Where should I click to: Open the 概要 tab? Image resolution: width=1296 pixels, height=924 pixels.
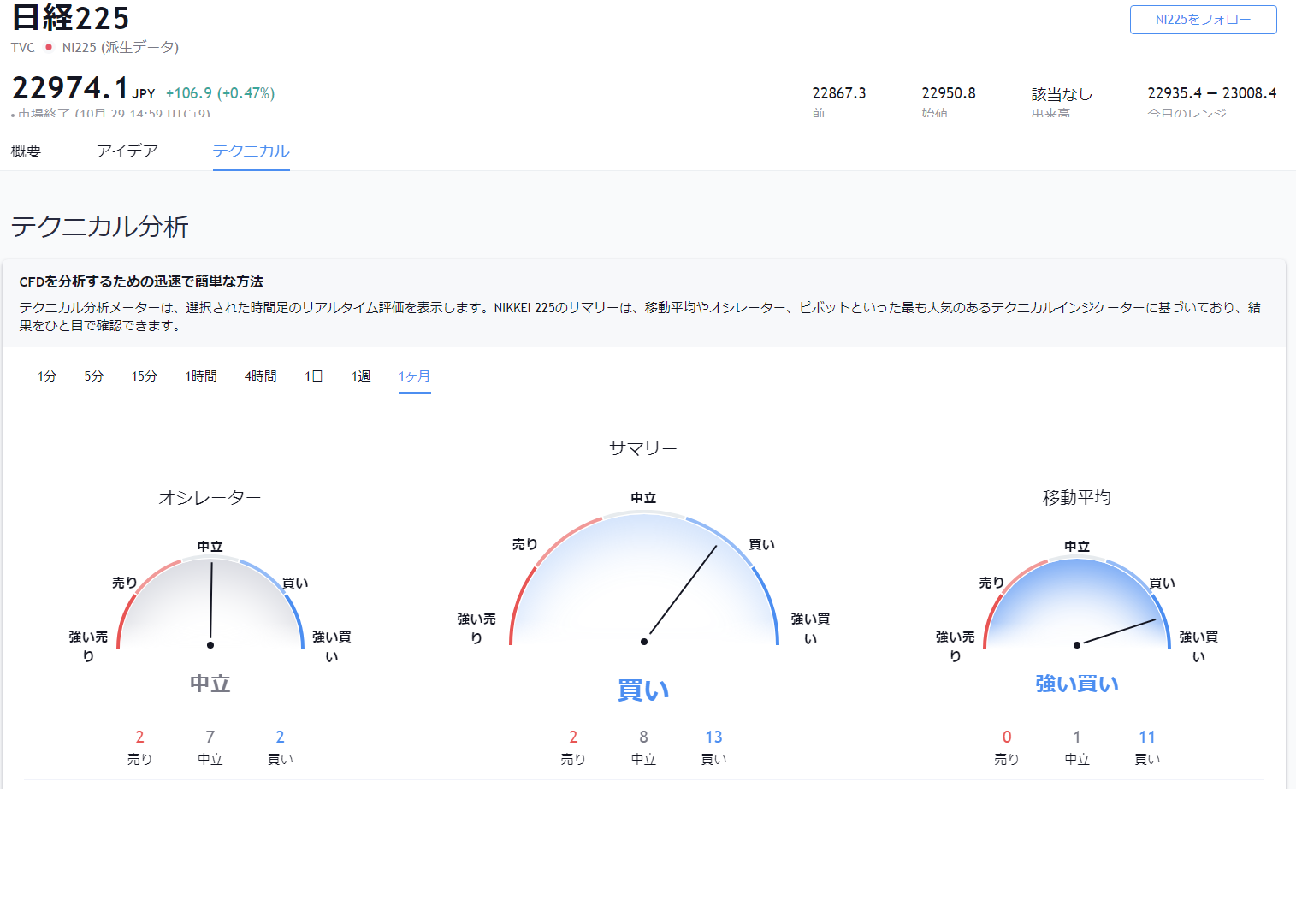(27, 151)
